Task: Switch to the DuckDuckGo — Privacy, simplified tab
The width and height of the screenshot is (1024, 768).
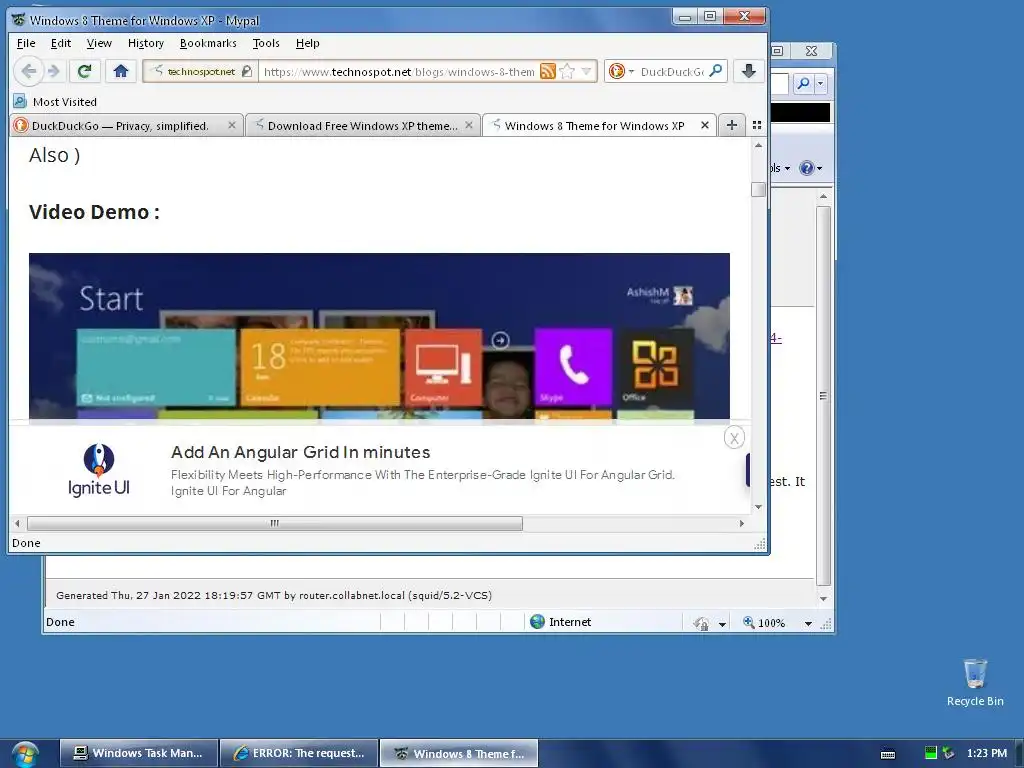Action: pos(120,125)
